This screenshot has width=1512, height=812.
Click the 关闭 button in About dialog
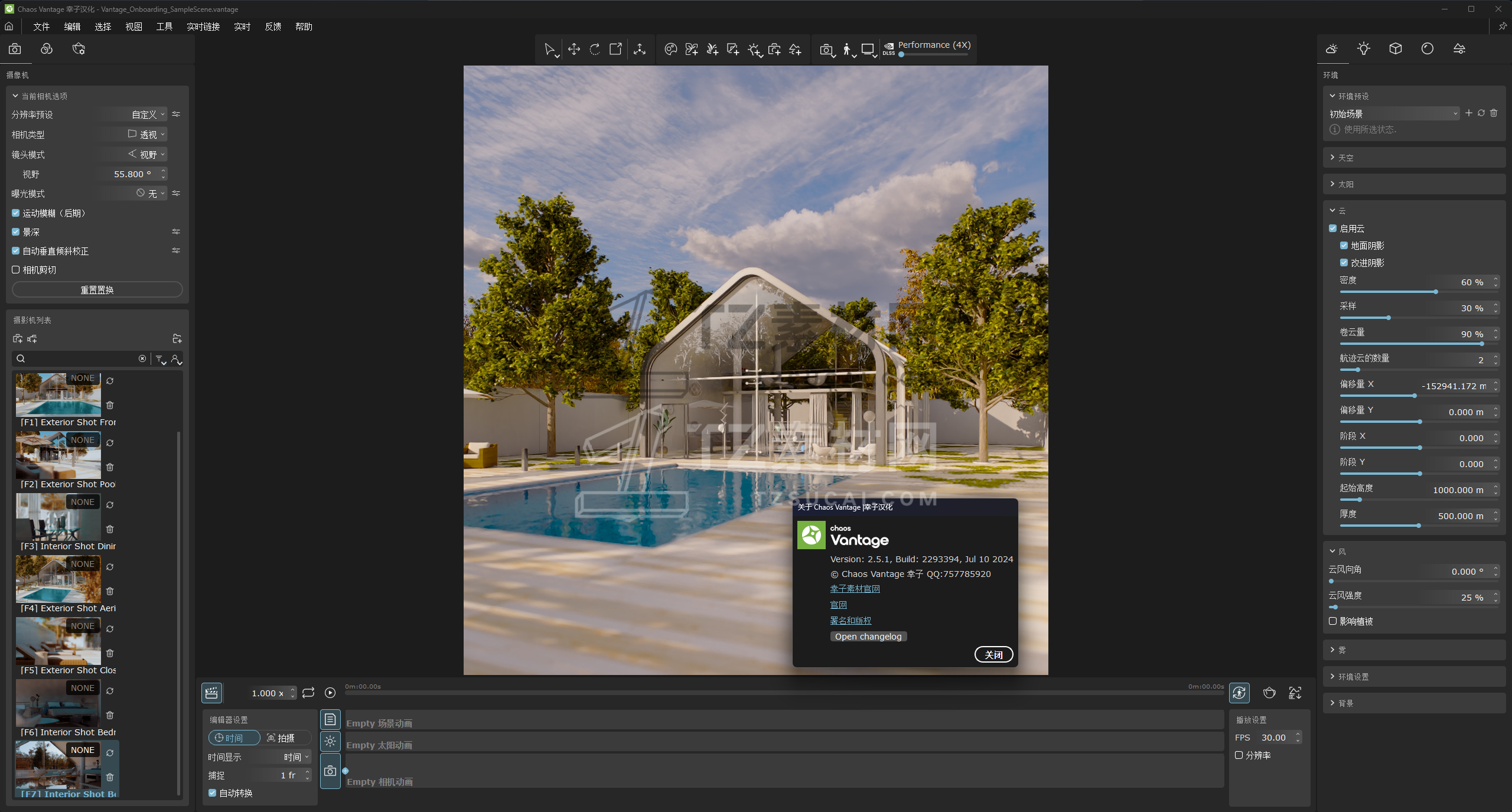pyautogui.click(x=993, y=654)
